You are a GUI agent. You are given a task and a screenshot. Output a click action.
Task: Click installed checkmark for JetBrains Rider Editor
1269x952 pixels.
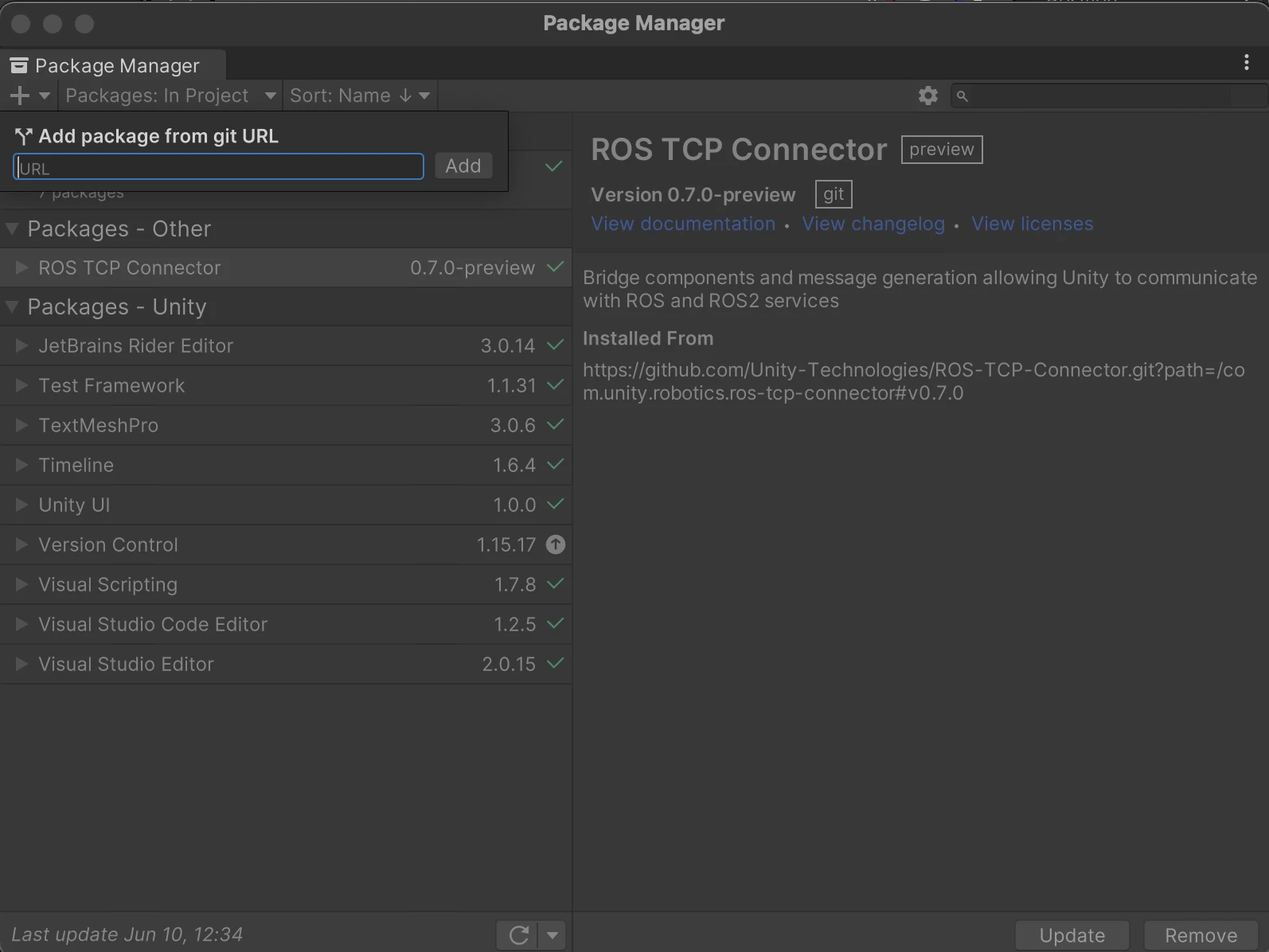(555, 345)
